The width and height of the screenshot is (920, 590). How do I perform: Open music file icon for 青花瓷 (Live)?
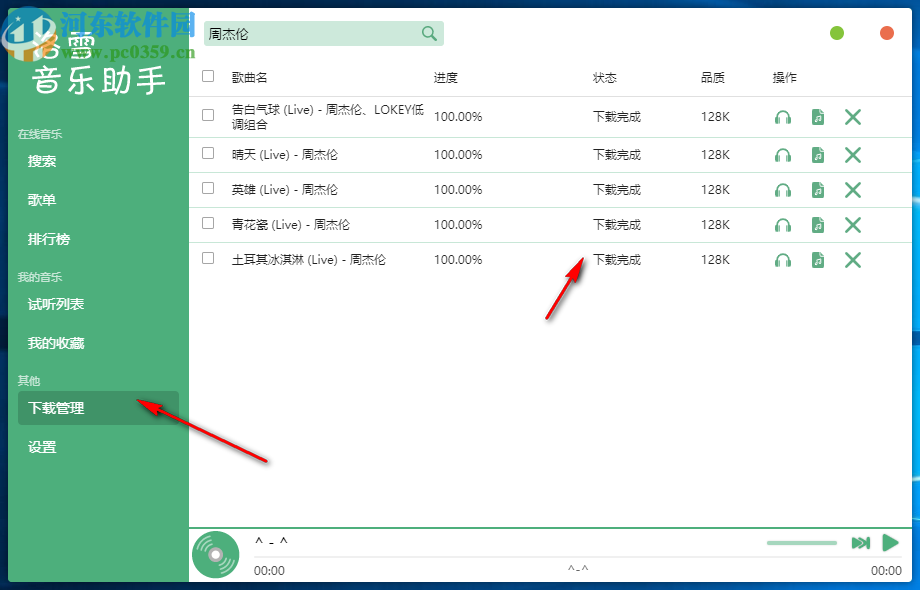[818, 225]
